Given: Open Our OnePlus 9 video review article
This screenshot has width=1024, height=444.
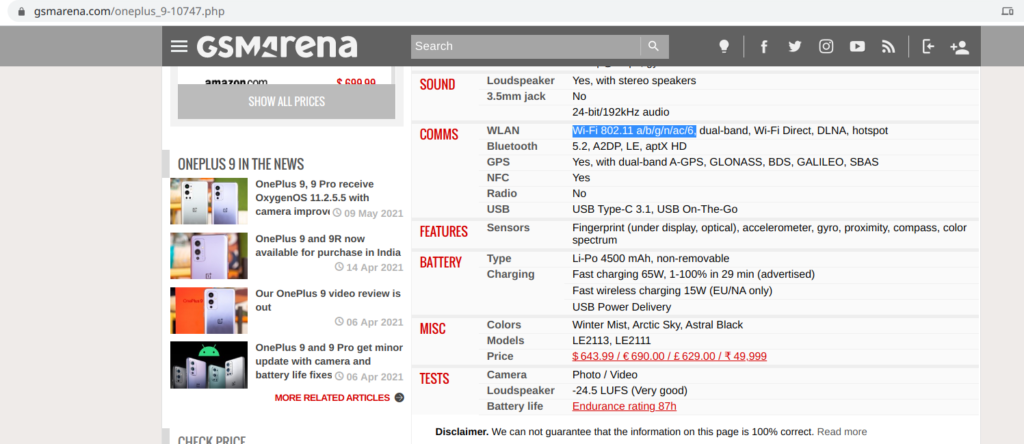Looking at the screenshot, I should pyautogui.click(x=328, y=300).
